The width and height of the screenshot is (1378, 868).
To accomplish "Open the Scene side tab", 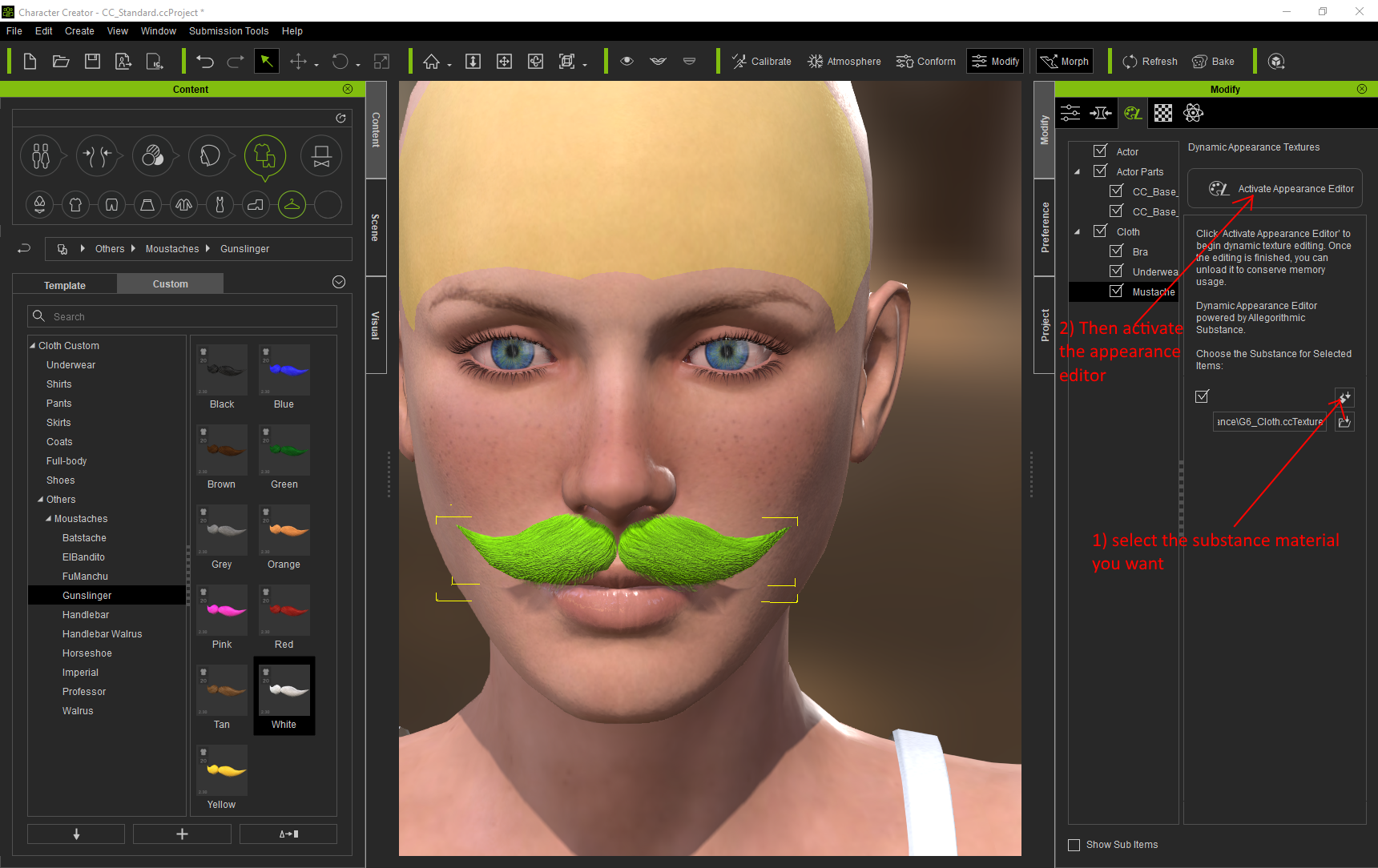I will [376, 227].
